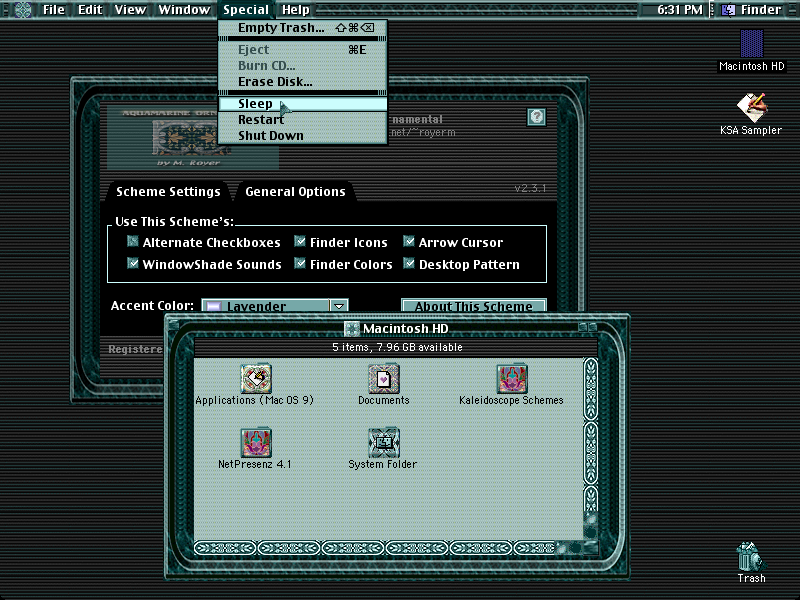Switch to the General Options tab
This screenshot has width=800, height=600.
(x=295, y=191)
